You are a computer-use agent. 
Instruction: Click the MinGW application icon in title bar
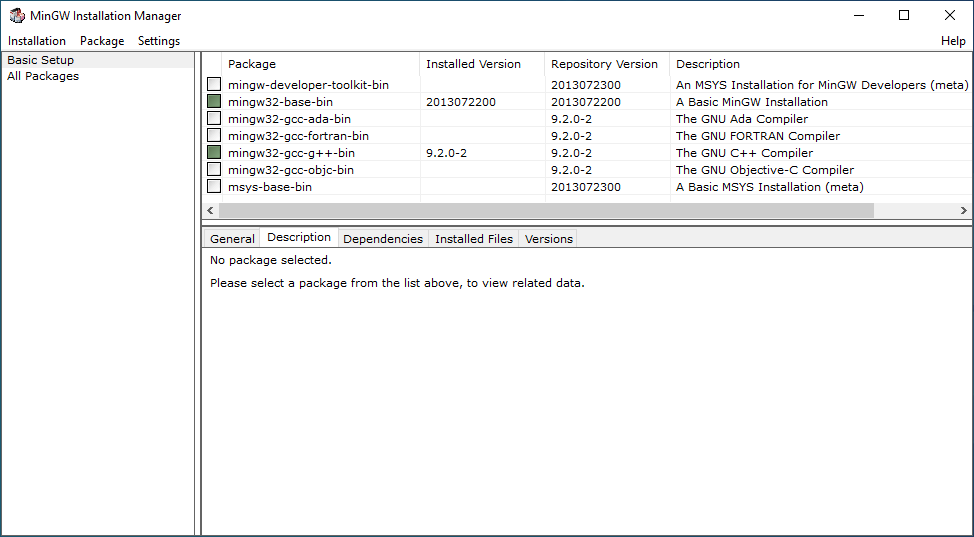point(17,16)
